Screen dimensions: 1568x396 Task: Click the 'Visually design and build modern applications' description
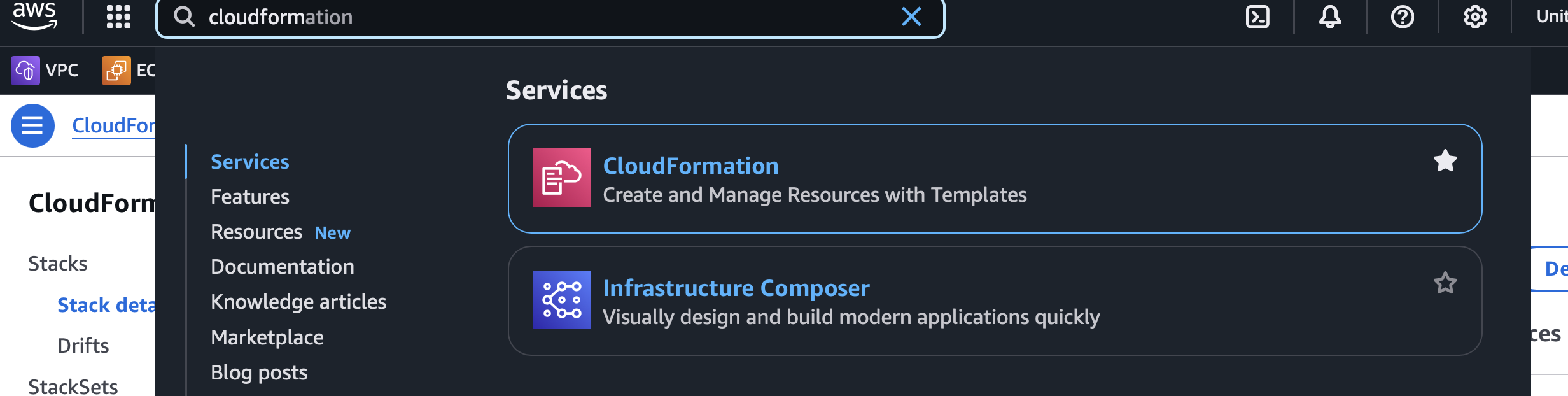click(x=851, y=317)
